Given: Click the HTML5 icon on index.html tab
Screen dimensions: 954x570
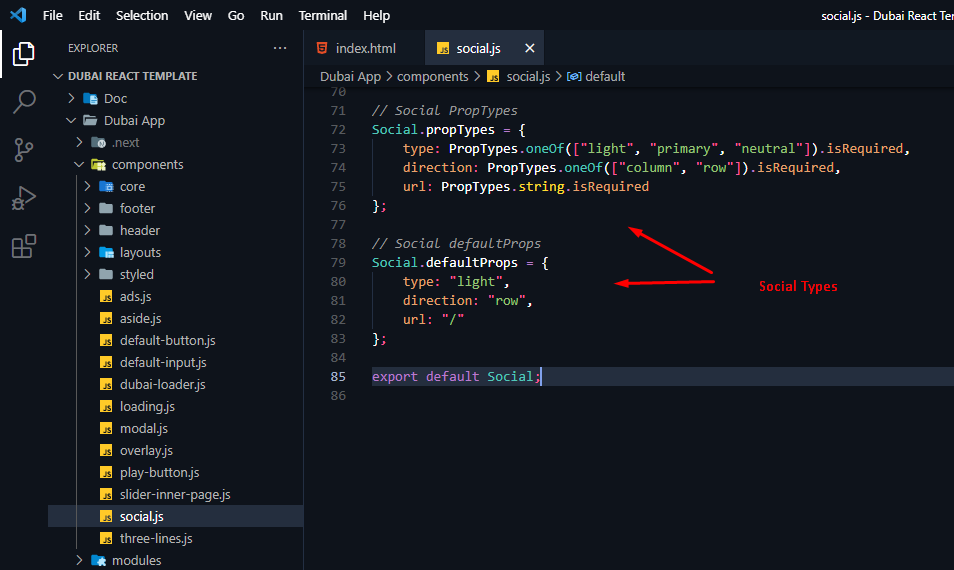Looking at the screenshot, I should point(322,48).
